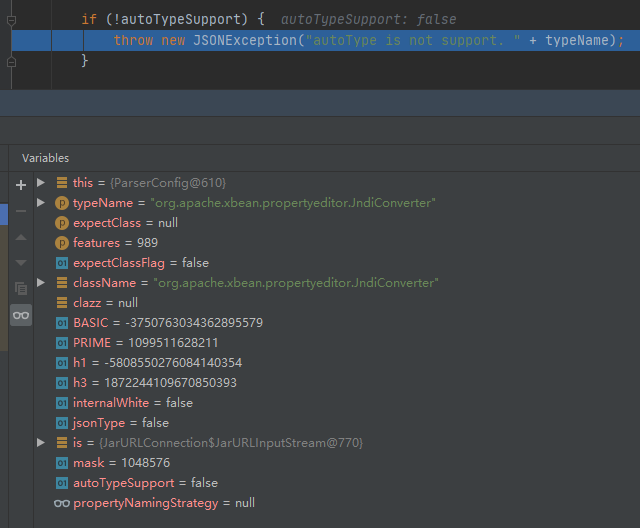The width and height of the screenshot is (640, 528).
Task: Click the parameter icon beside typeName
Action: [61, 203]
